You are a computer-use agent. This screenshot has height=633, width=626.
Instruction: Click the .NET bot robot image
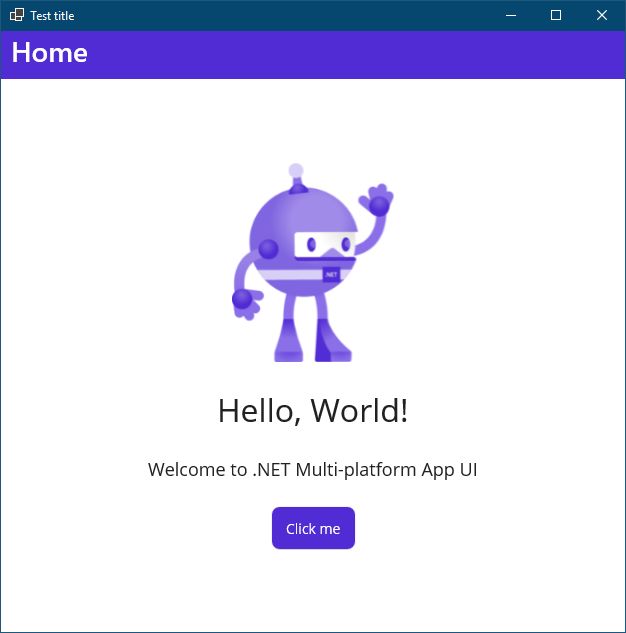coord(313,262)
